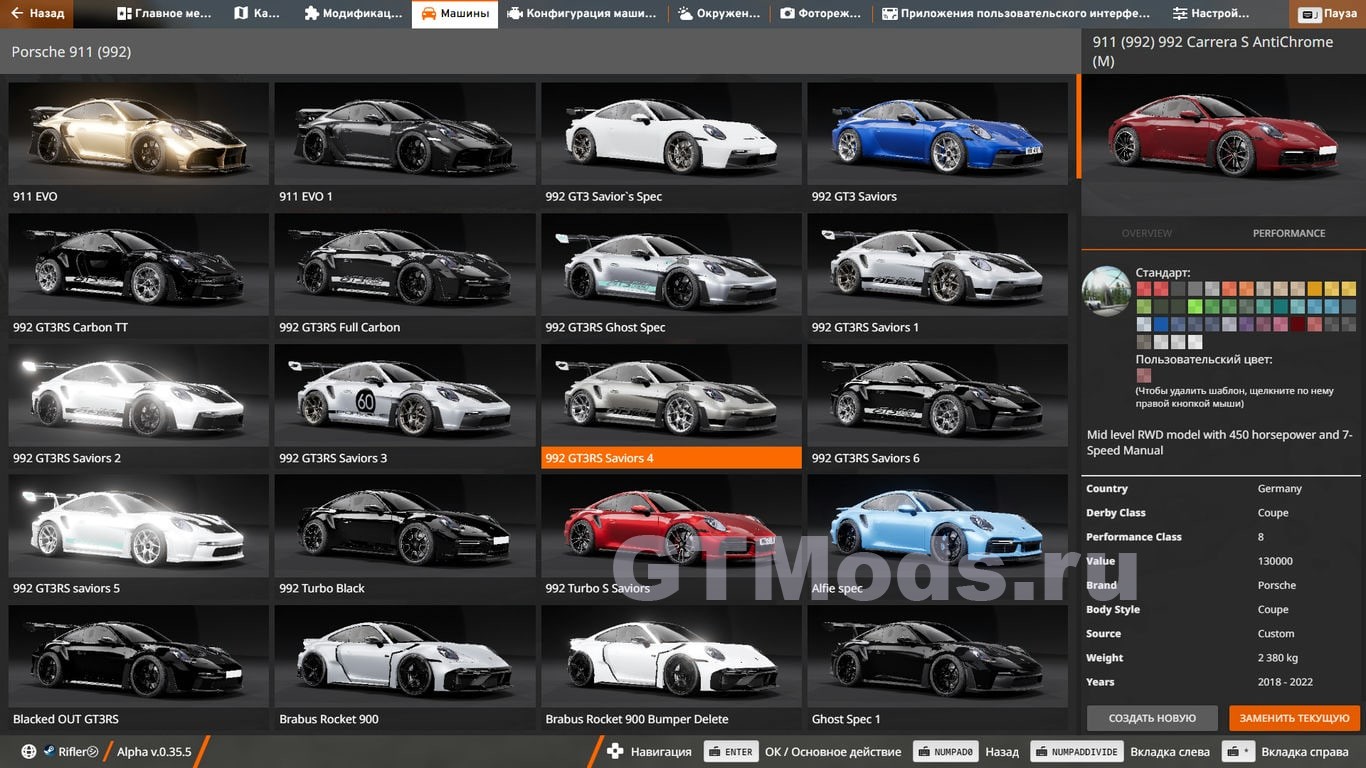The height and width of the screenshot is (768, 1366).
Task: Pick the dark teal paint swatch
Action: click(1281, 306)
